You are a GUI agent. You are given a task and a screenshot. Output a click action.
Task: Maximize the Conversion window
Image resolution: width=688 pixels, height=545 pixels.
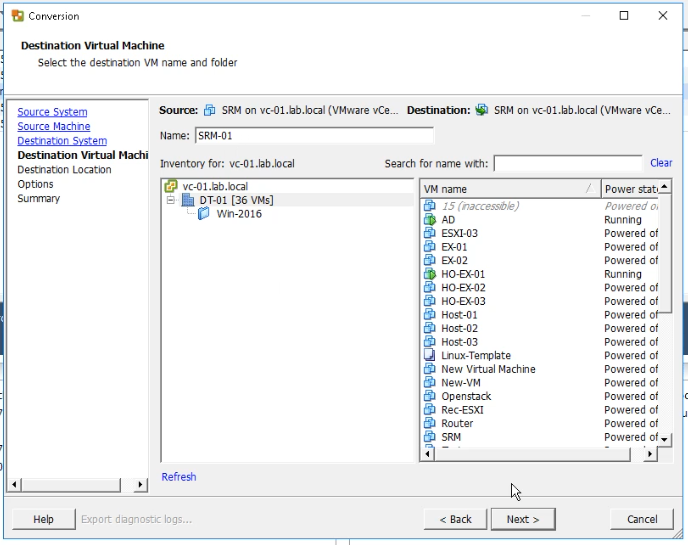point(624,16)
